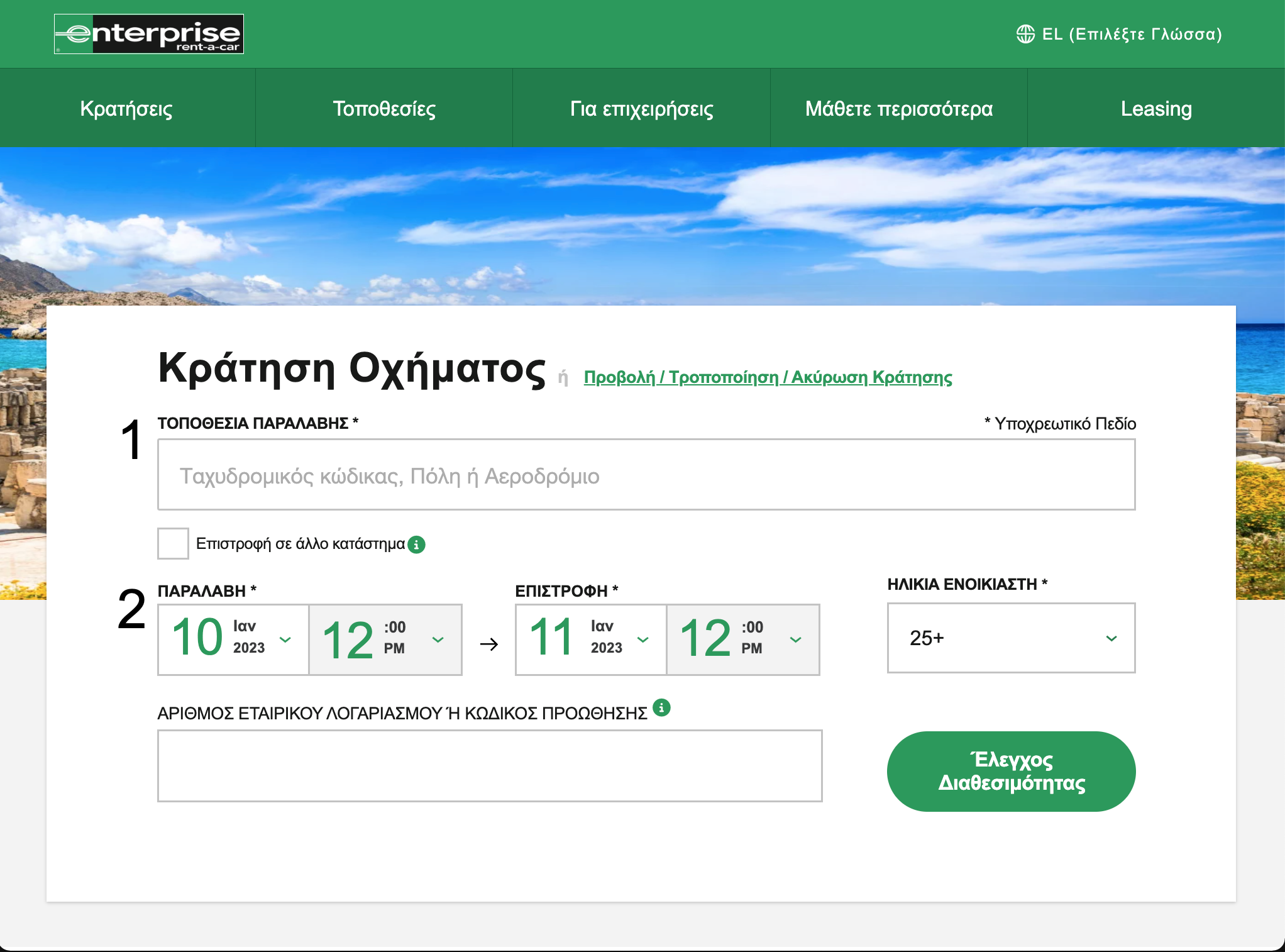Open the Τοποθεσίες menu
1285x952 pixels.
[x=384, y=108]
